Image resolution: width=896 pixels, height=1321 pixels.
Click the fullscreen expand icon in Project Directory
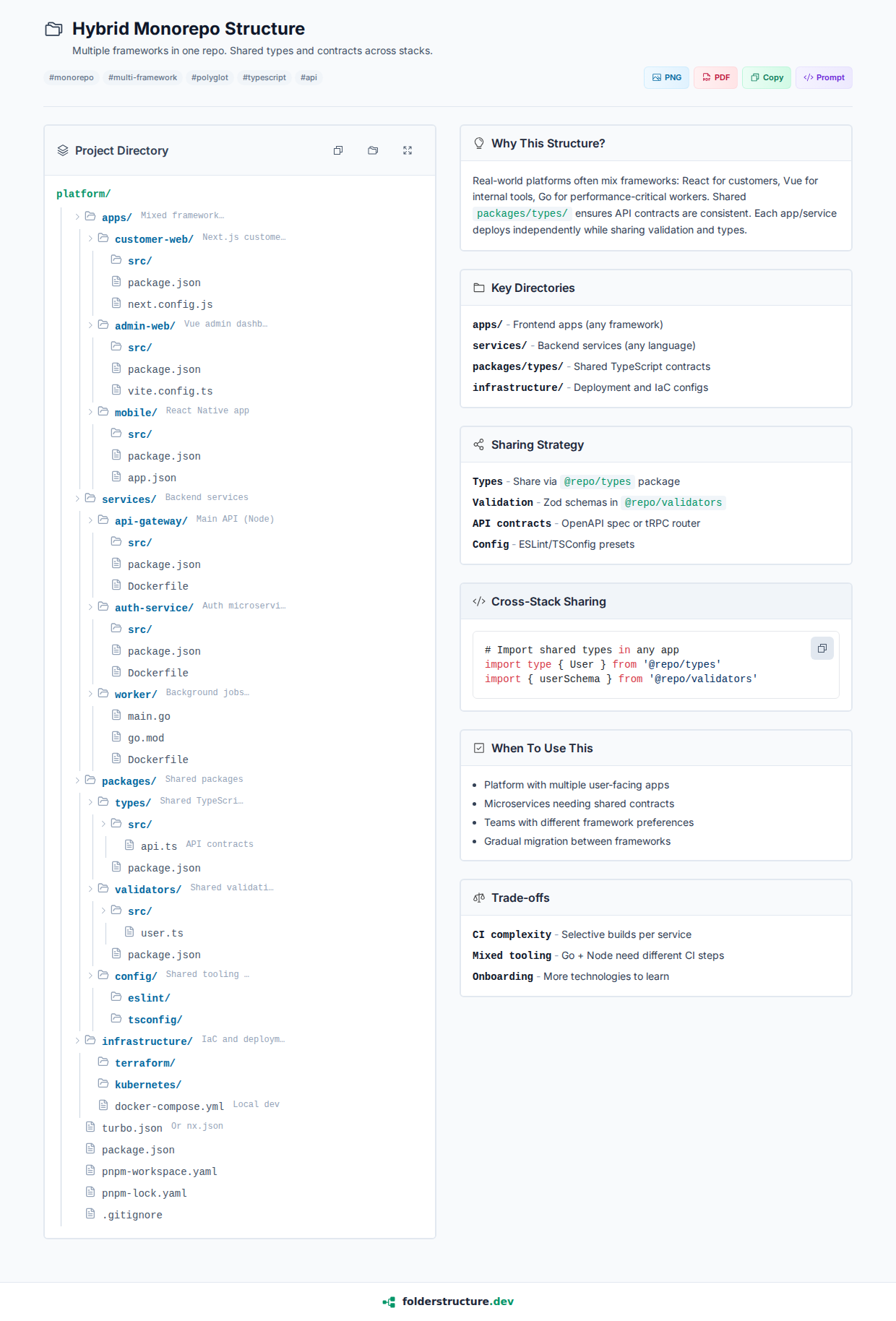click(408, 150)
